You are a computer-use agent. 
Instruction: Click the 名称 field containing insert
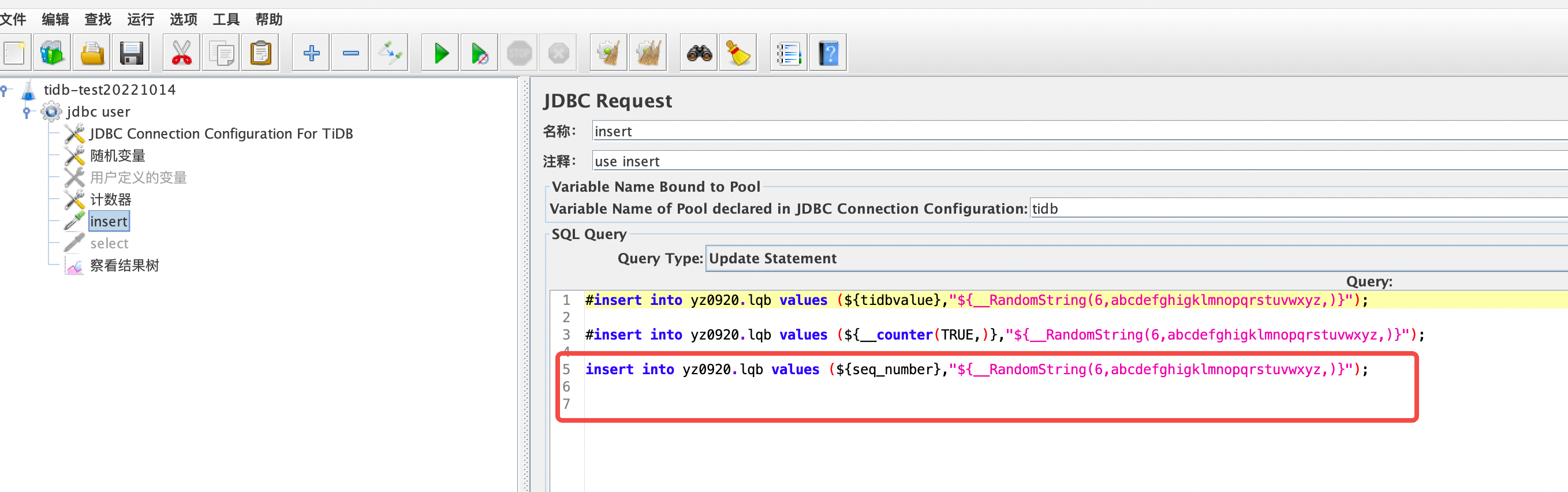(1080, 131)
